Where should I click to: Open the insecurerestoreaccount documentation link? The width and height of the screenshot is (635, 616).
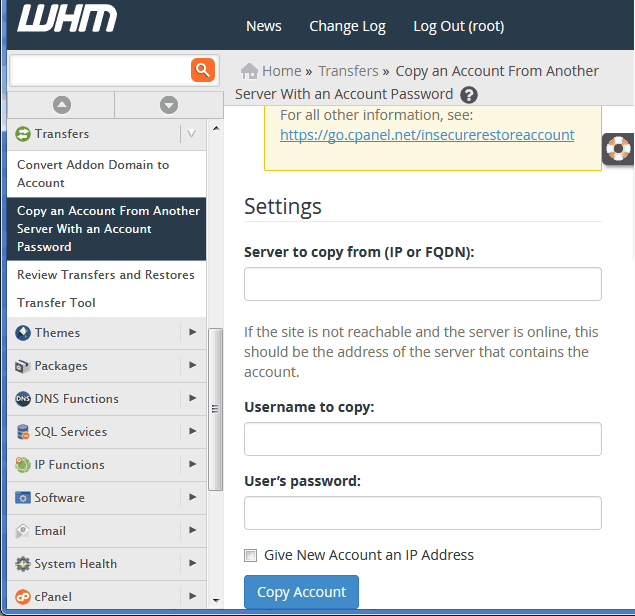(427, 135)
